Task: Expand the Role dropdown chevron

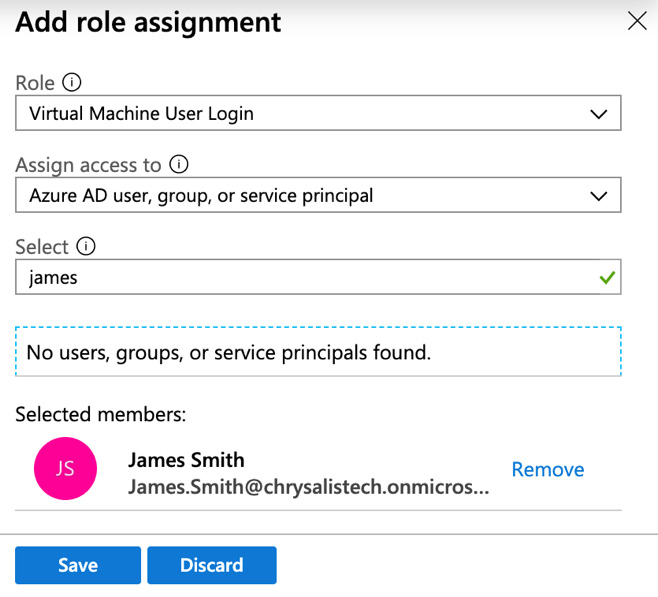Action: coord(598,114)
